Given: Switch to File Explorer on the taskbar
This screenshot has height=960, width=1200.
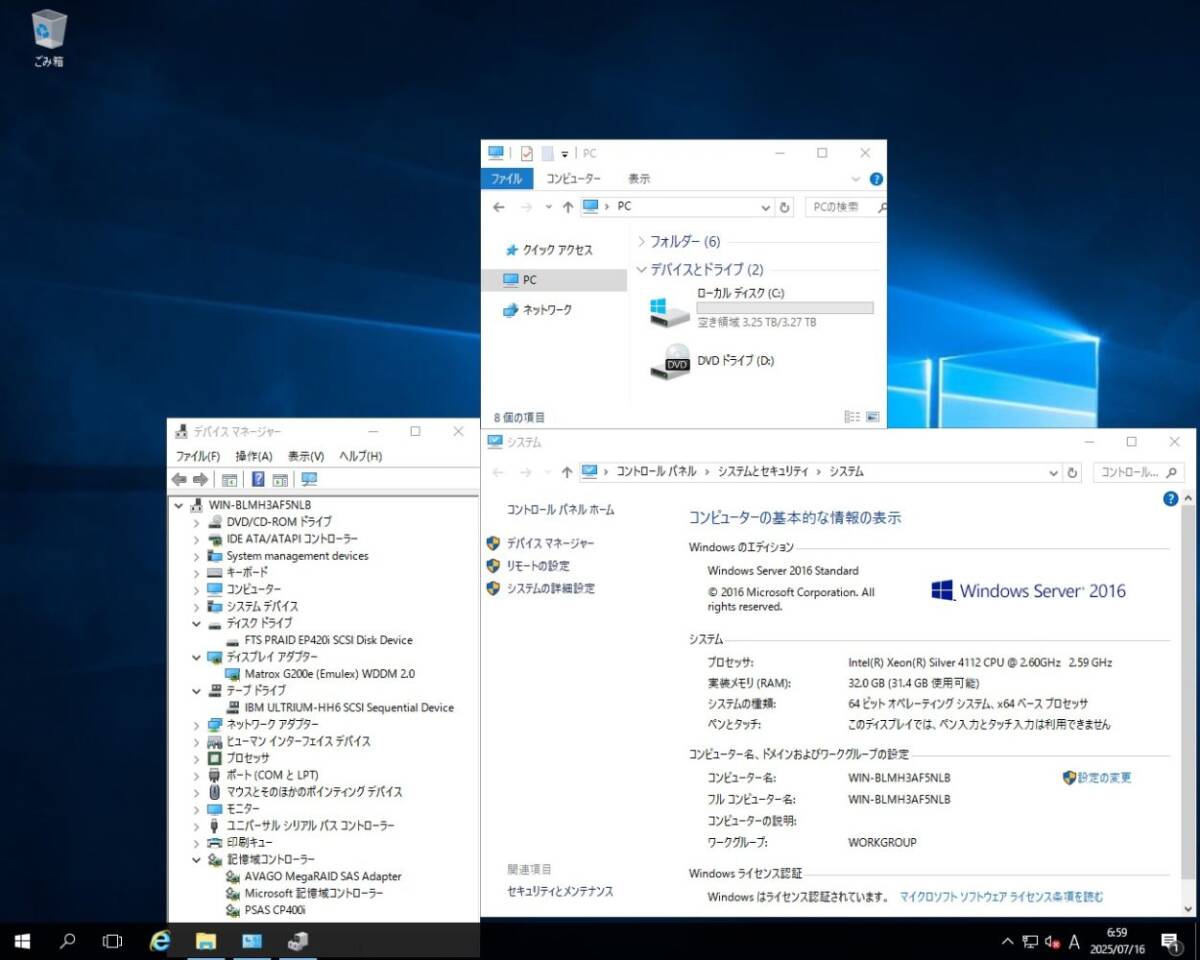Looking at the screenshot, I should 205,941.
